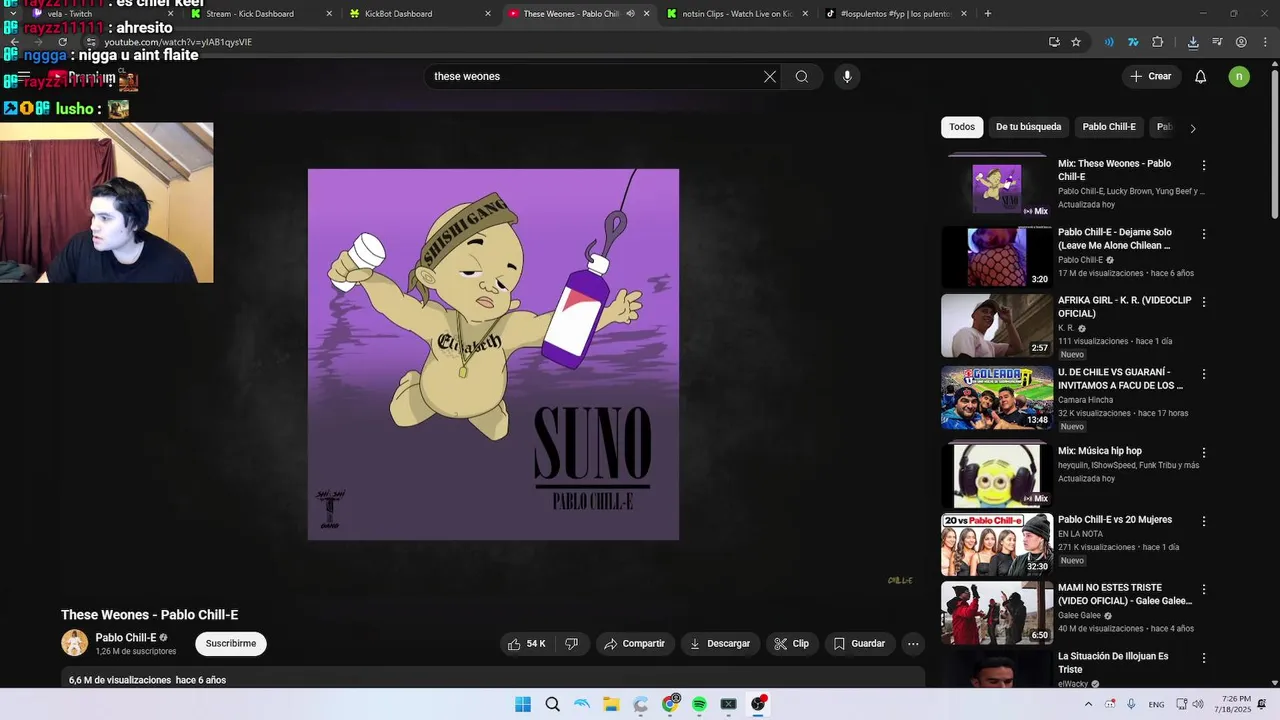Viewport: 1280px width, 720px height.
Task: Open more actions three-dot button under video
Action: pos(913,644)
